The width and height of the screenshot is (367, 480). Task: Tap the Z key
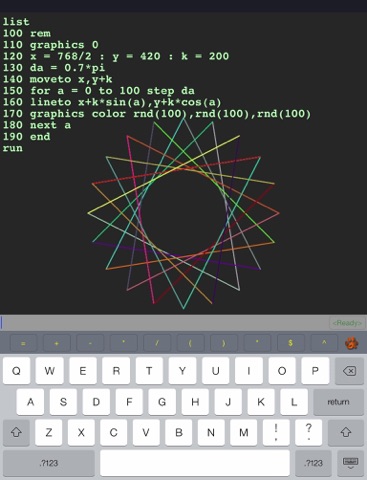click(49, 433)
